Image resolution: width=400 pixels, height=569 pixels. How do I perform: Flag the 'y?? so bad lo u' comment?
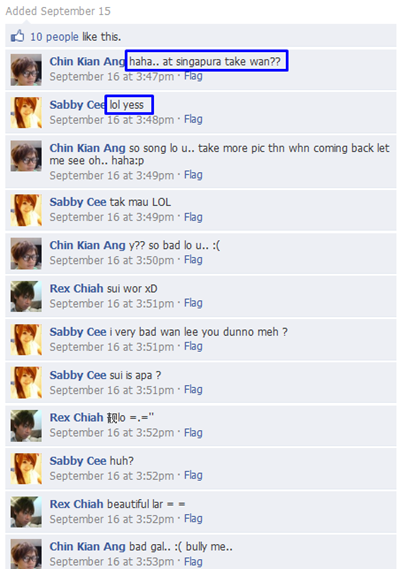[193, 260]
